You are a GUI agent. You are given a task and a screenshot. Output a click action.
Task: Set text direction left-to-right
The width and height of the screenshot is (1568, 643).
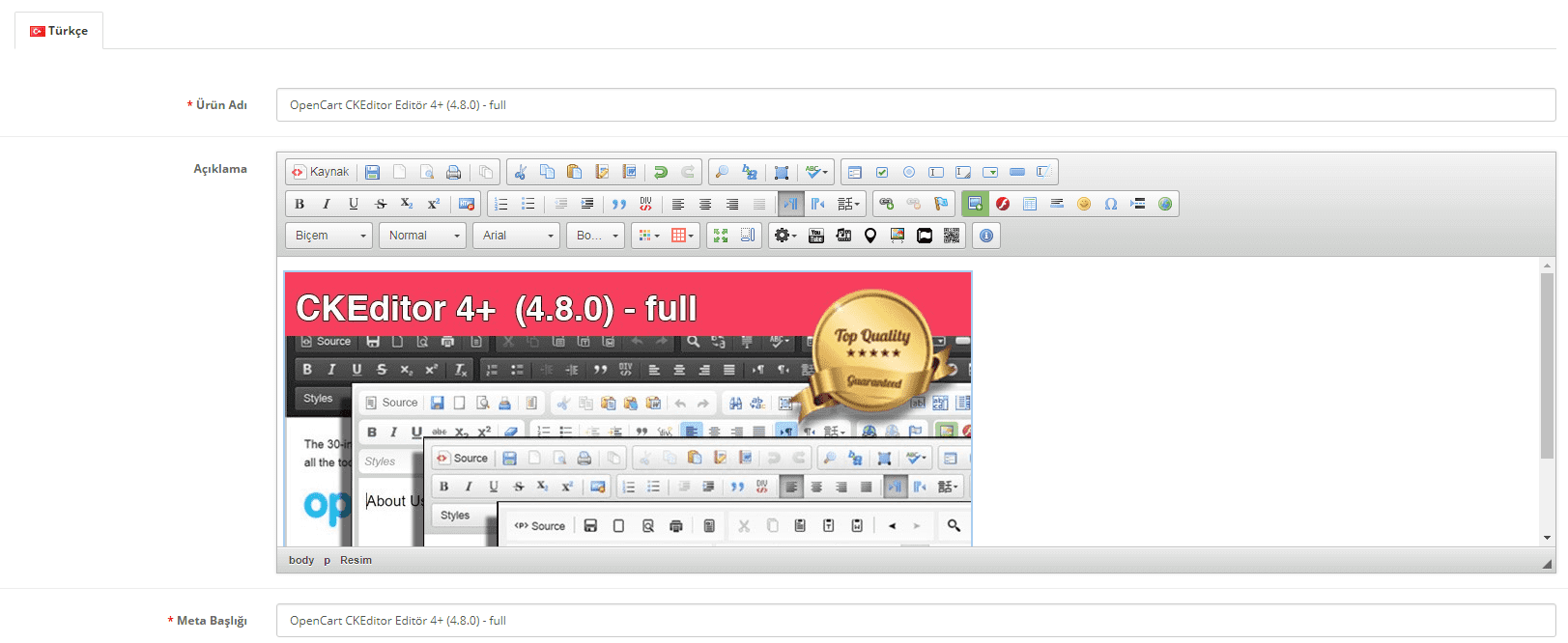[x=791, y=204]
